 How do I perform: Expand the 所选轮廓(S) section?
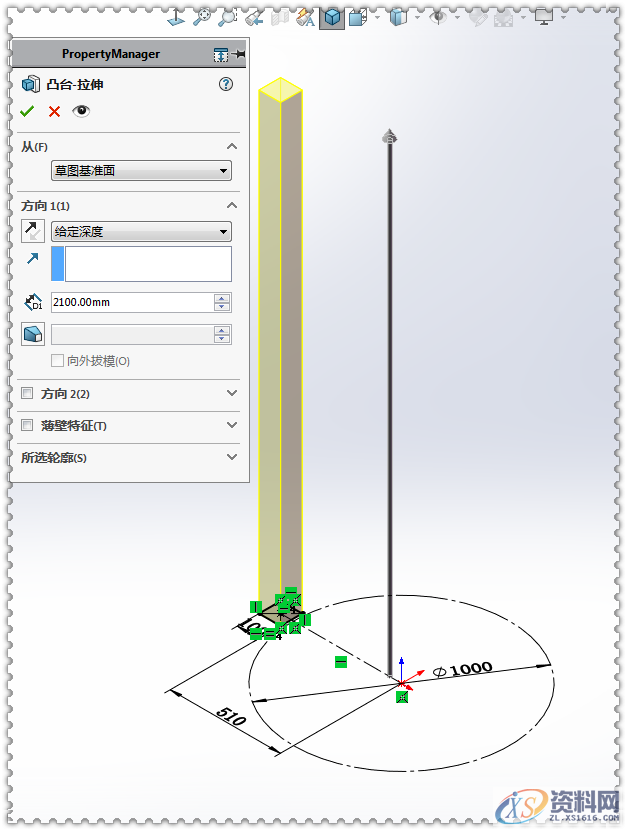(x=232, y=456)
